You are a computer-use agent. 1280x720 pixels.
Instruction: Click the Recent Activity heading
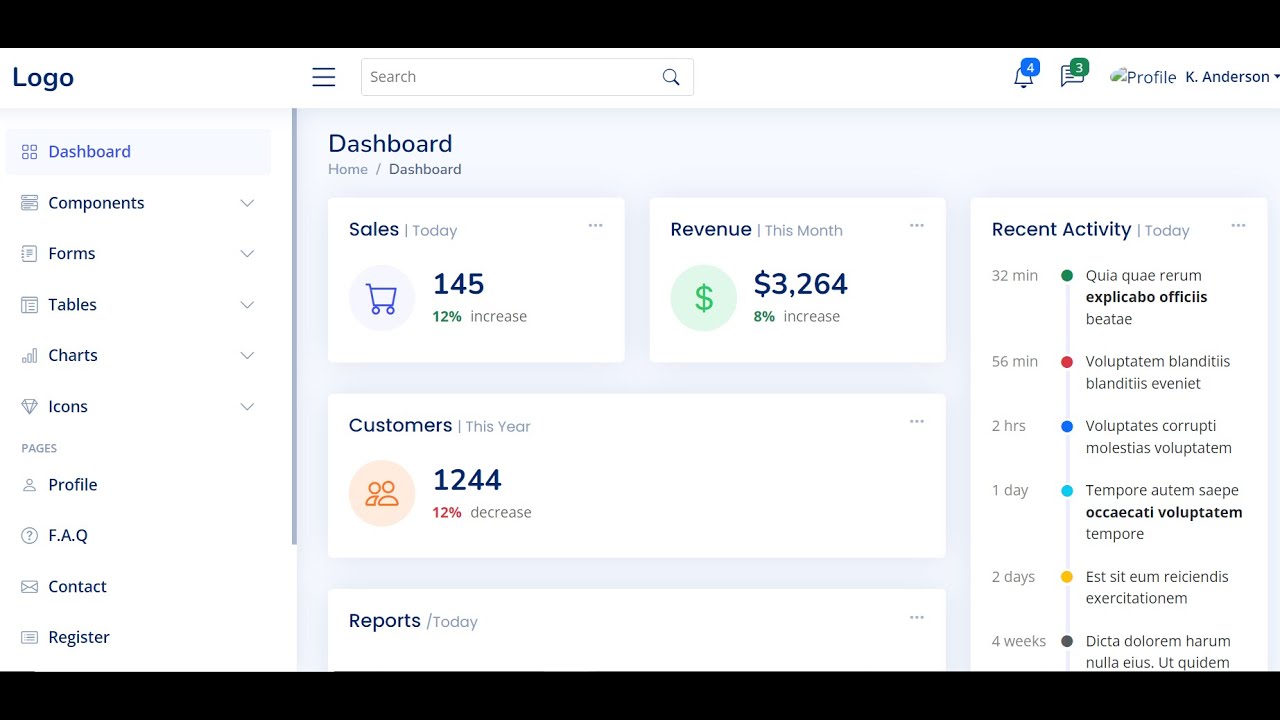pos(1062,229)
